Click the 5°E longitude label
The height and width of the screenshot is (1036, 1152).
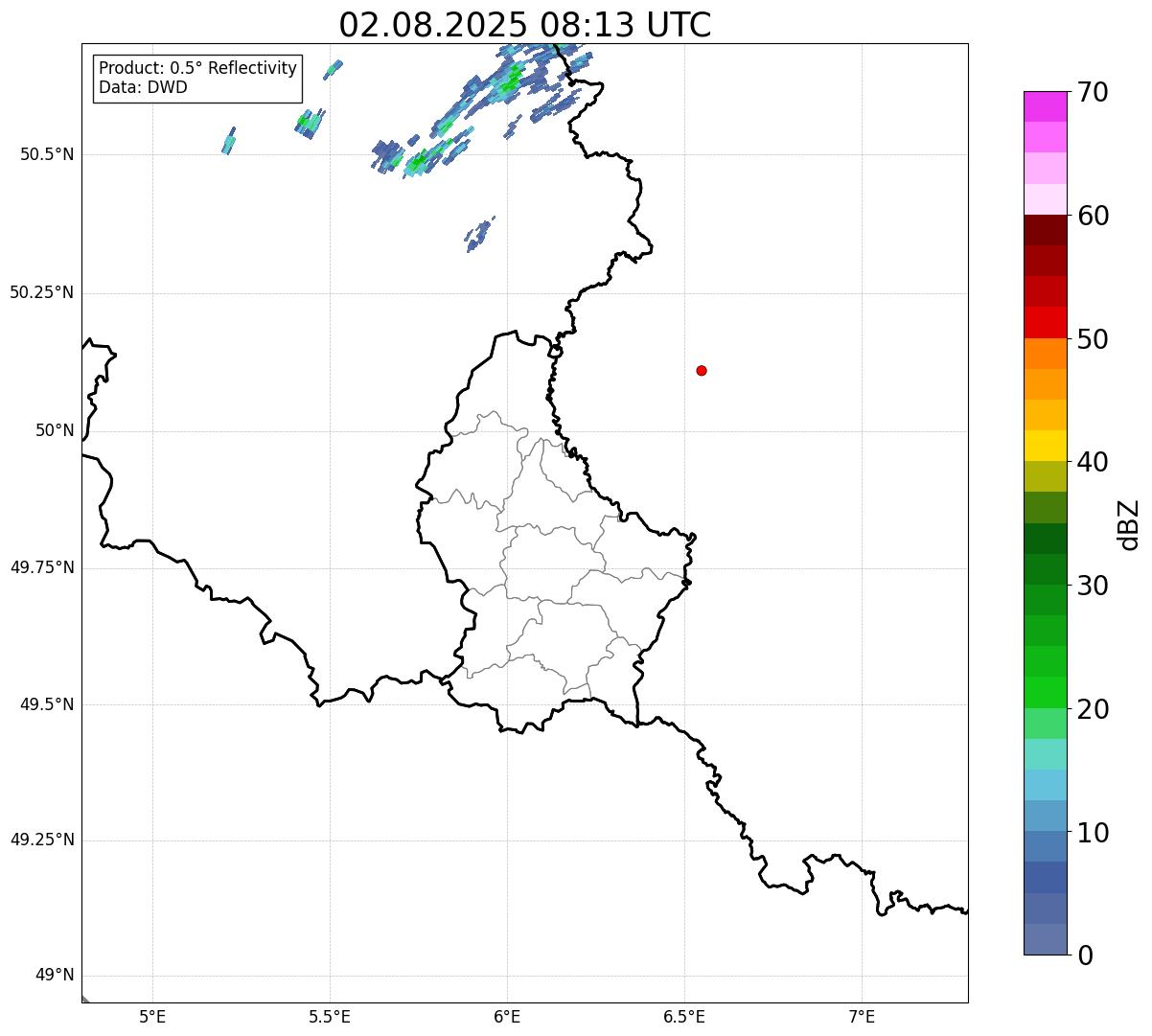(153, 1016)
